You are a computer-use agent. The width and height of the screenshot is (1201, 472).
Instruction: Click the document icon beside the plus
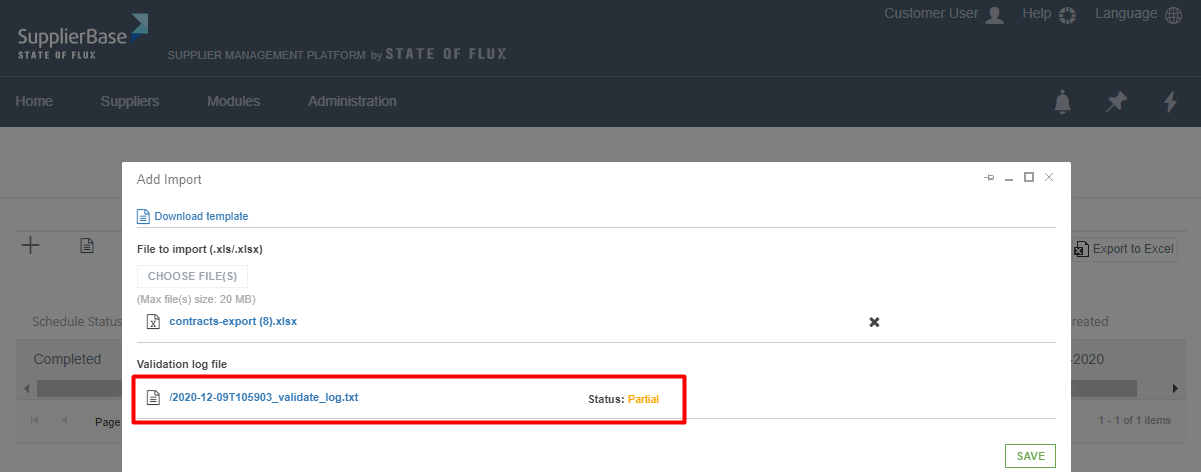(x=87, y=245)
